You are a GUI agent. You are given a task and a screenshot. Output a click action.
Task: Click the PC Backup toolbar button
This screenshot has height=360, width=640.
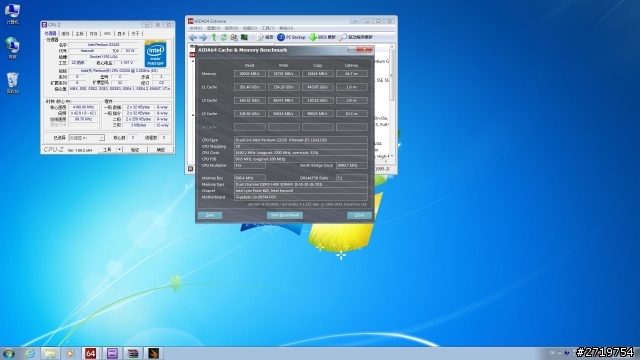coord(291,37)
